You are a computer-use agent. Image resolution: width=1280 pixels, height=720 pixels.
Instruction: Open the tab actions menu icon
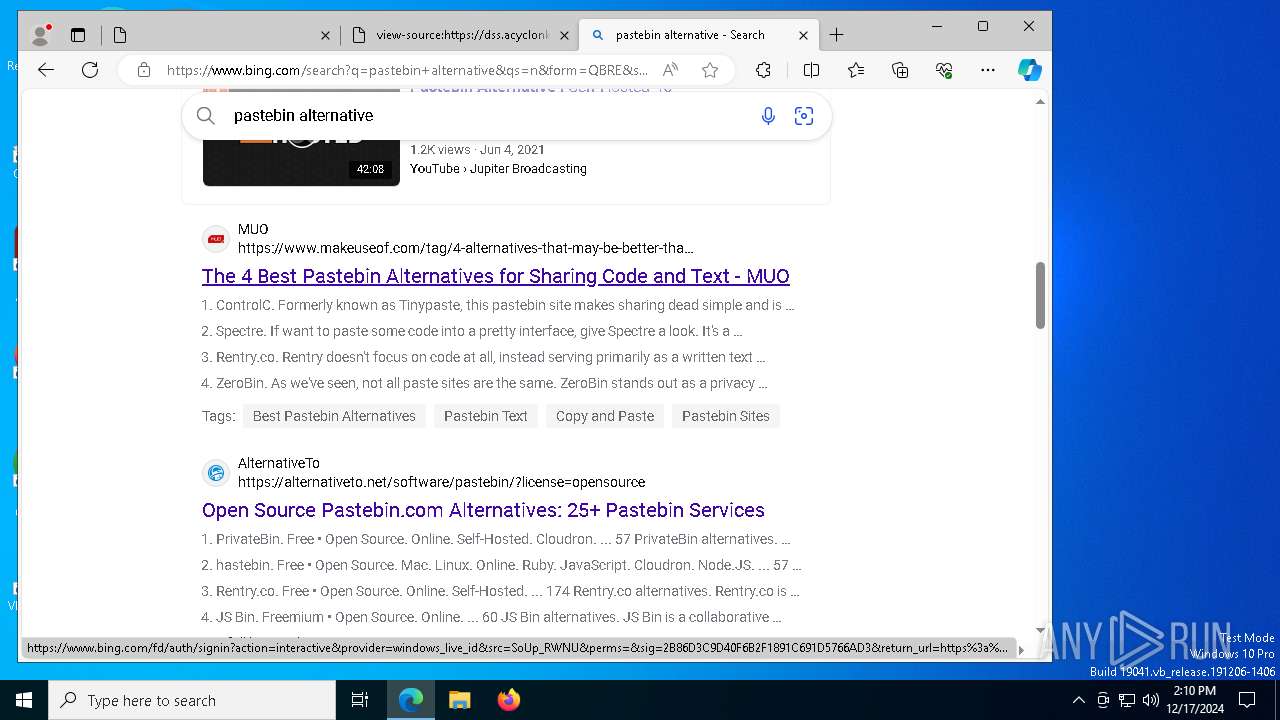point(78,35)
